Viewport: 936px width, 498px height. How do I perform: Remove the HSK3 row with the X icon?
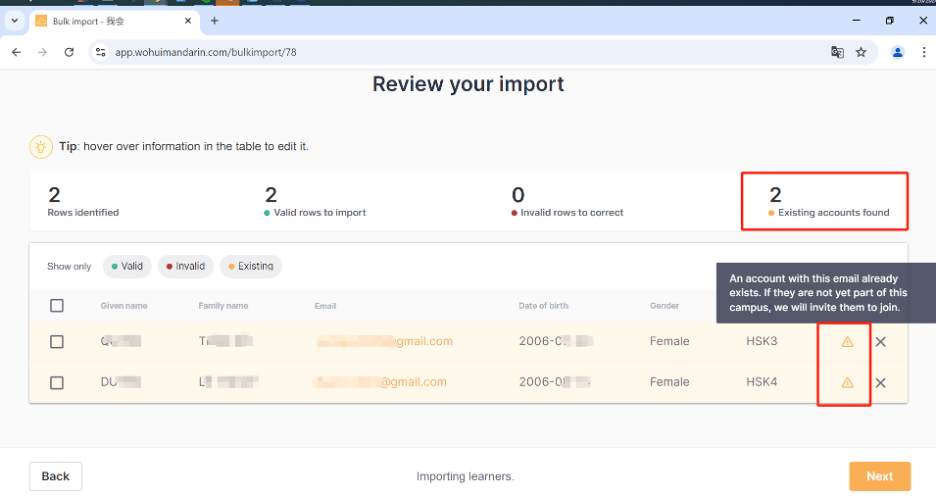[880, 342]
